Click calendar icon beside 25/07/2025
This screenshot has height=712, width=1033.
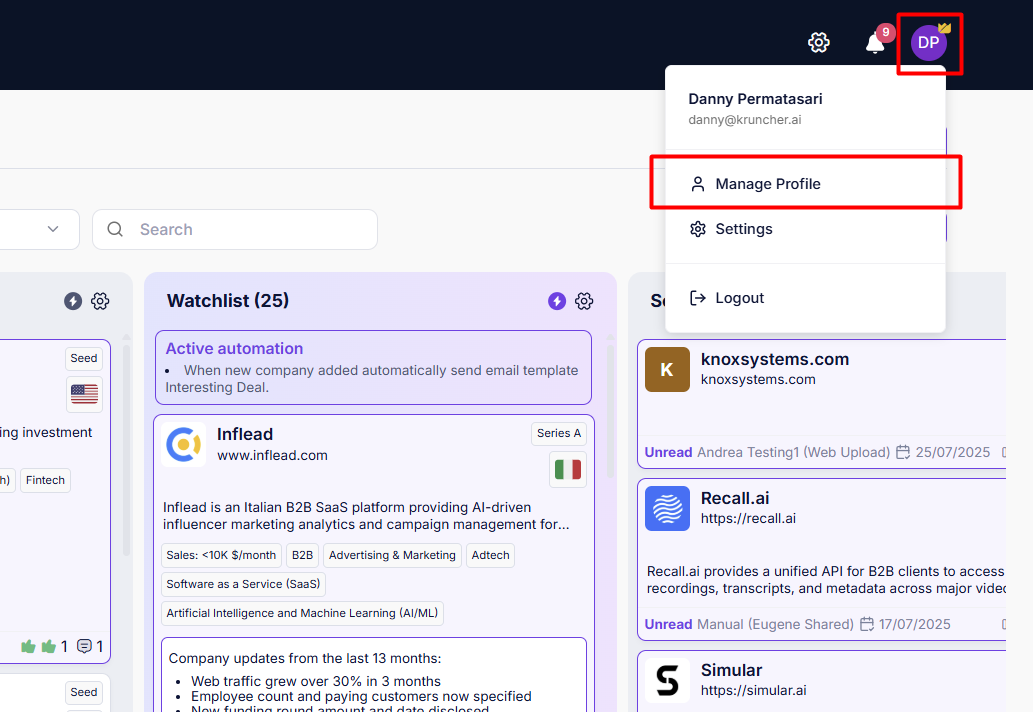tap(903, 452)
